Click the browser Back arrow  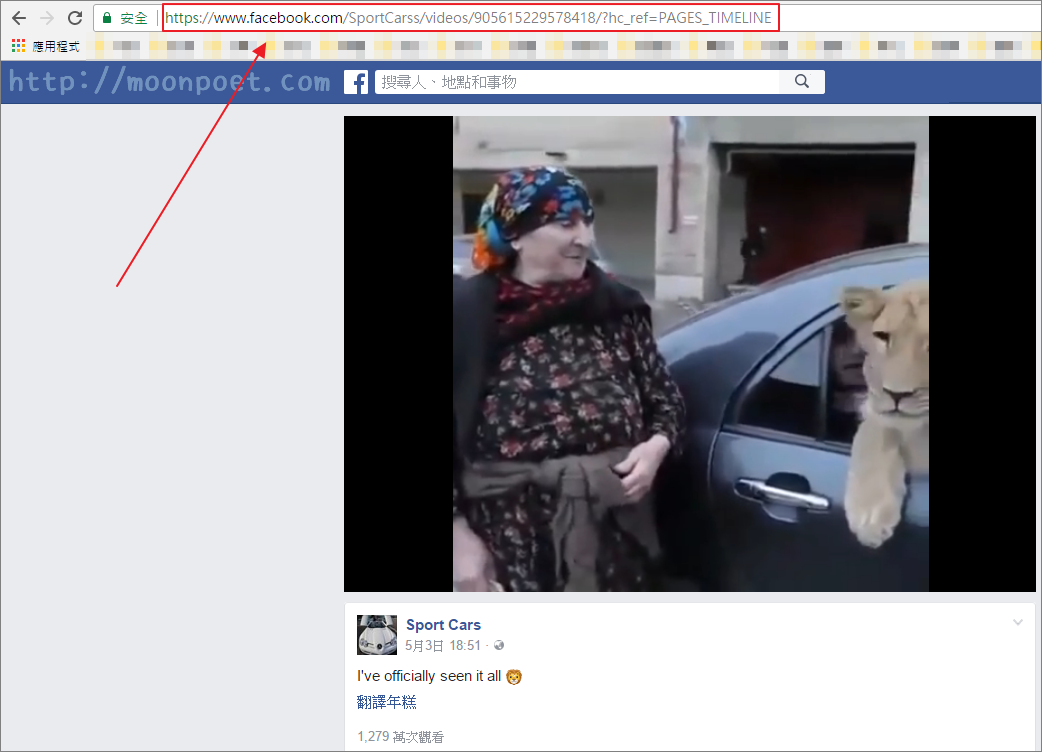(x=19, y=18)
